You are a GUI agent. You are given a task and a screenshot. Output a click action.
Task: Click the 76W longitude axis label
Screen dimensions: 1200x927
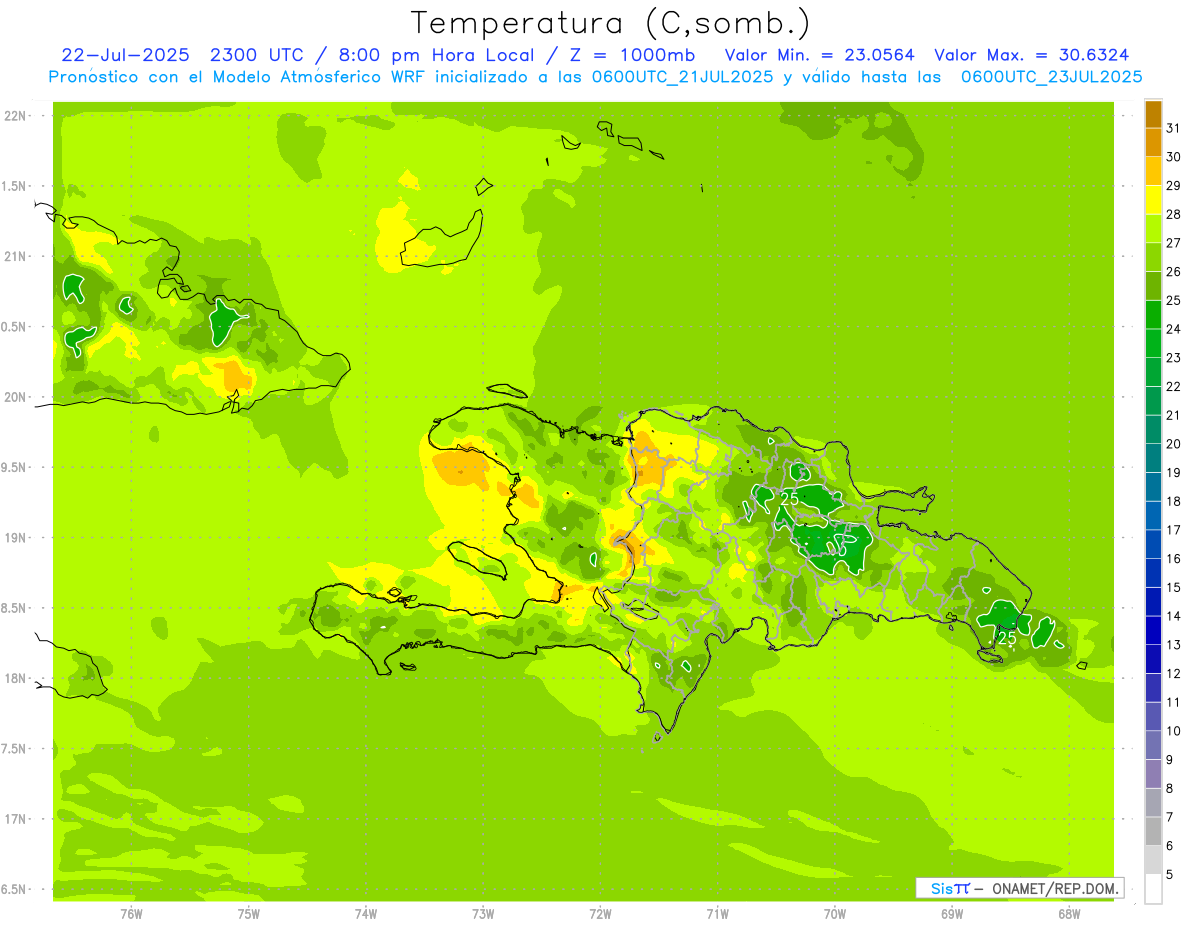coord(131,912)
